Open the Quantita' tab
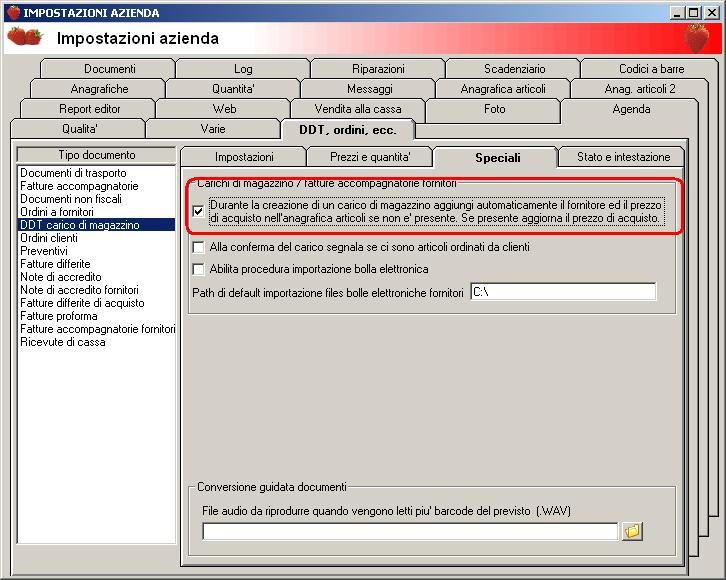Screen dimensions: 726x580 point(233,89)
